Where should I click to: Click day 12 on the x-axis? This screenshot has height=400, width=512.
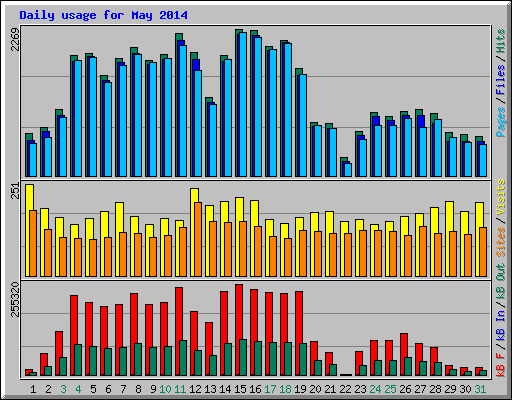tap(195, 389)
